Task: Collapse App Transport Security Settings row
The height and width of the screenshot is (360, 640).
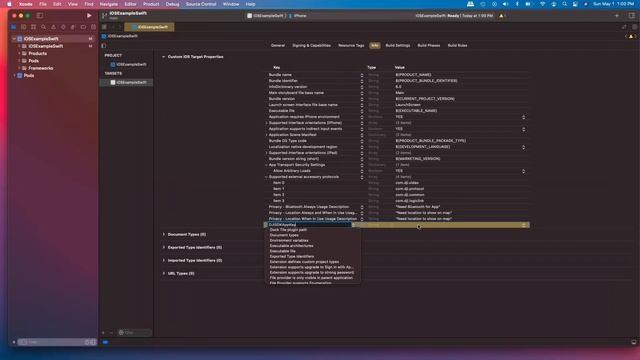Action: click(x=267, y=165)
